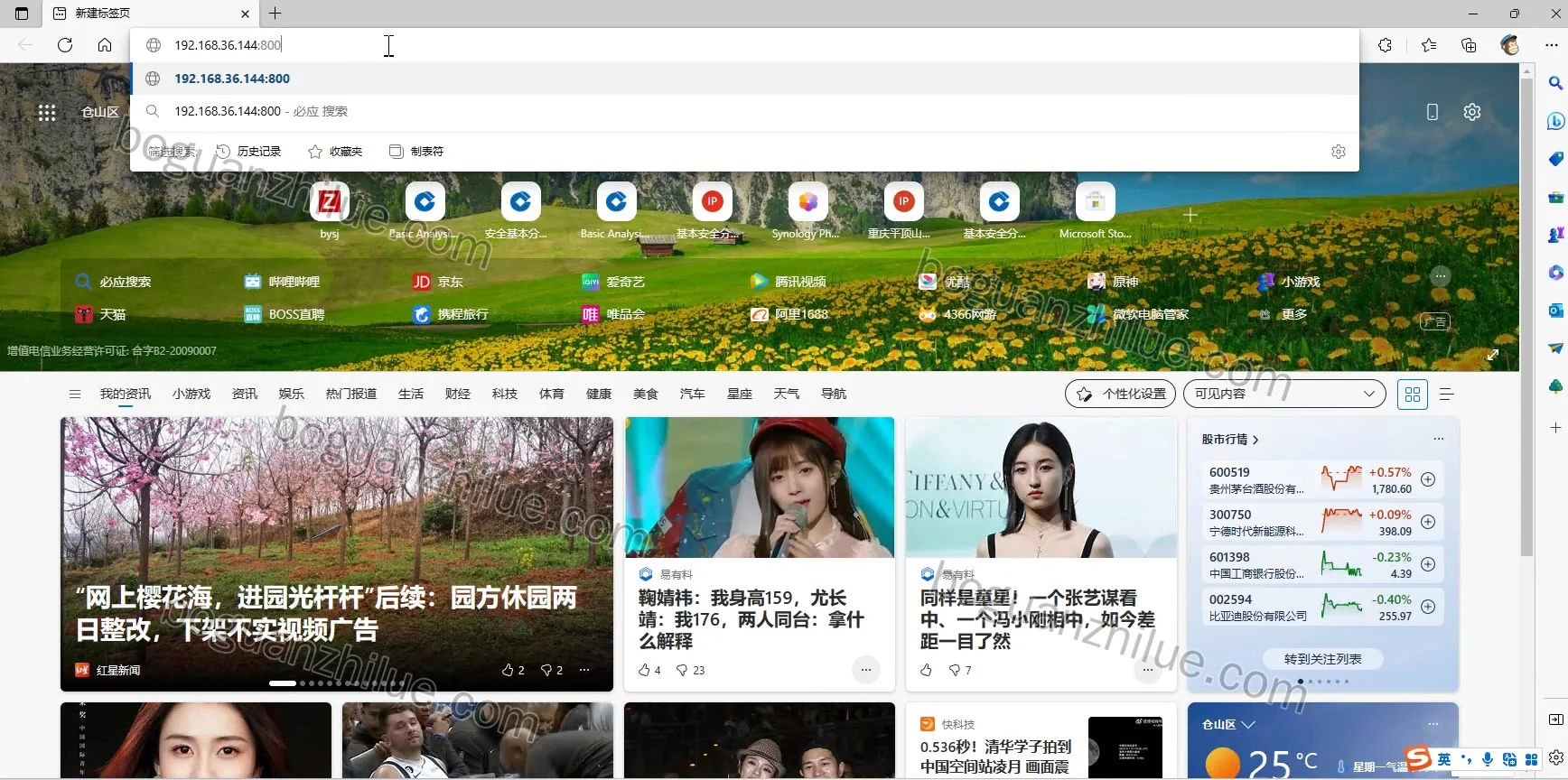
Task: Open the Outlook sidebar icon
Action: click(1555, 311)
